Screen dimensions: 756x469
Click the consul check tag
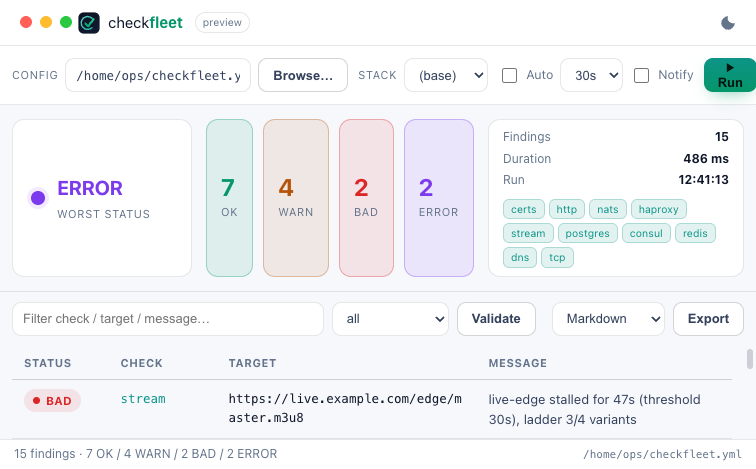[646, 233]
